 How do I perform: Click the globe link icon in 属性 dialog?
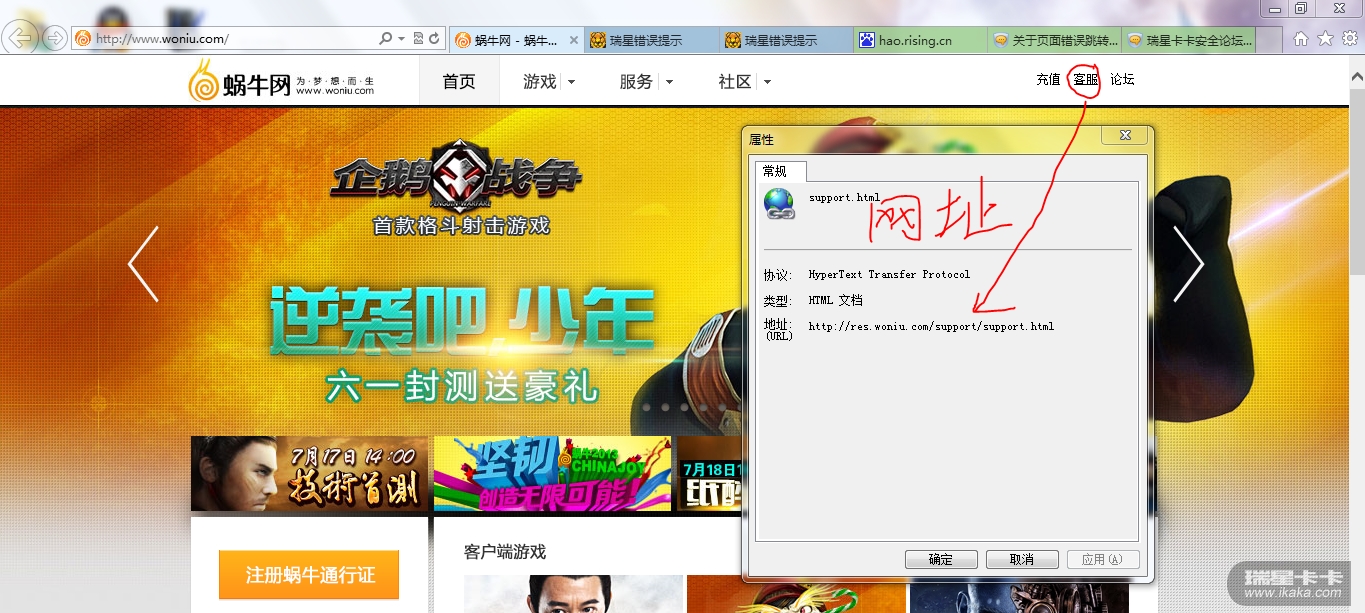[x=779, y=203]
